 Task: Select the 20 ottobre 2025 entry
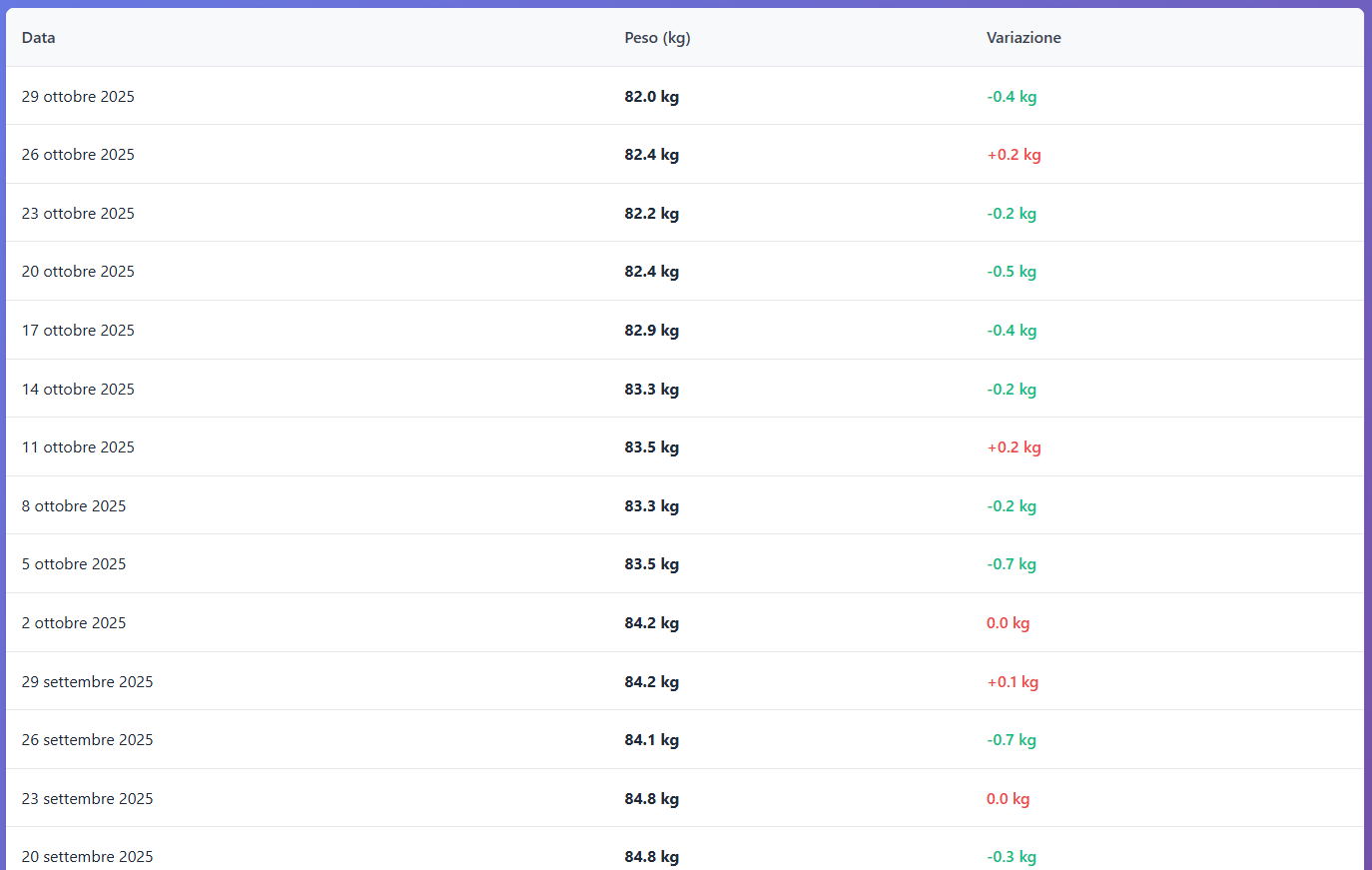pyautogui.click(x=78, y=271)
